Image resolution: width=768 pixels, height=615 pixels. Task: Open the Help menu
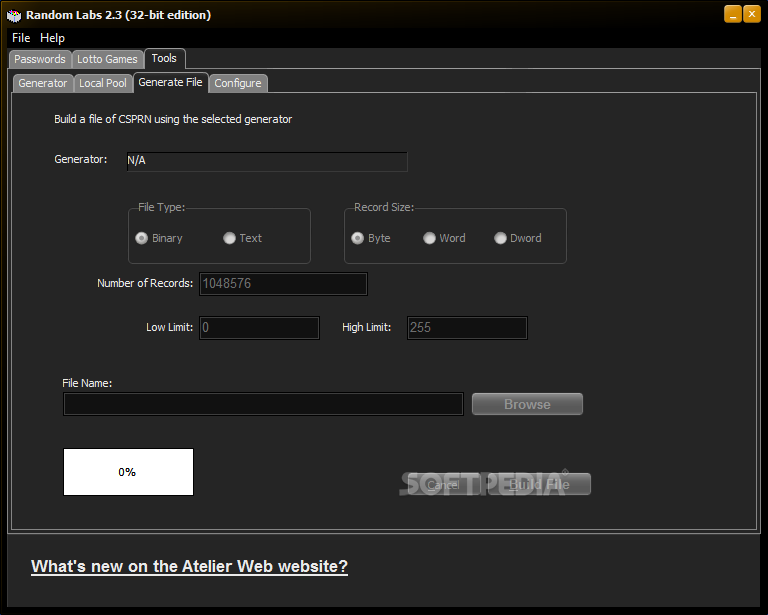pyautogui.click(x=52, y=38)
